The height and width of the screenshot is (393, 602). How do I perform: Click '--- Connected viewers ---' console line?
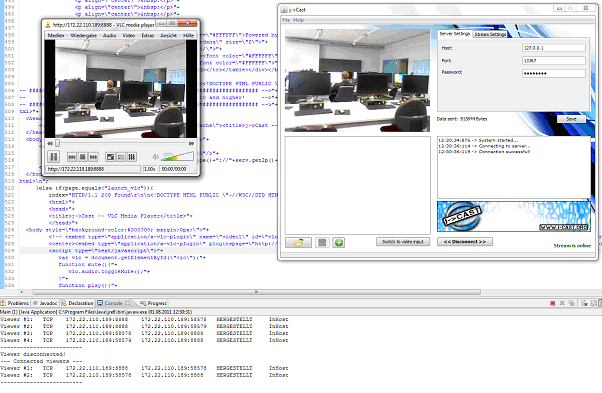tap(41, 361)
